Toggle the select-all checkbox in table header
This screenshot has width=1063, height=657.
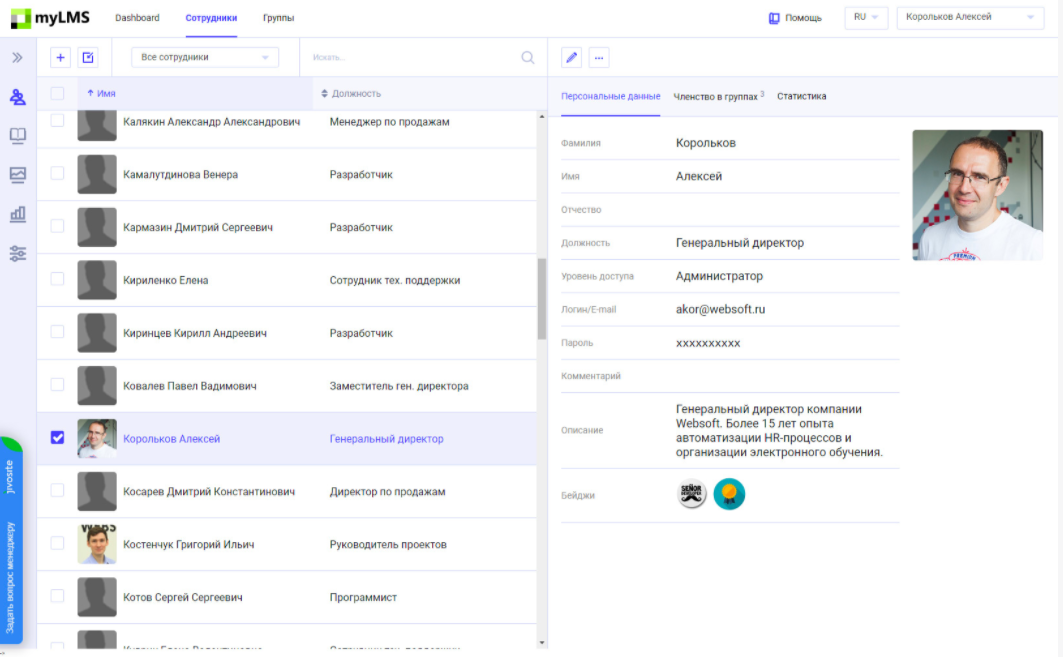click(57, 93)
